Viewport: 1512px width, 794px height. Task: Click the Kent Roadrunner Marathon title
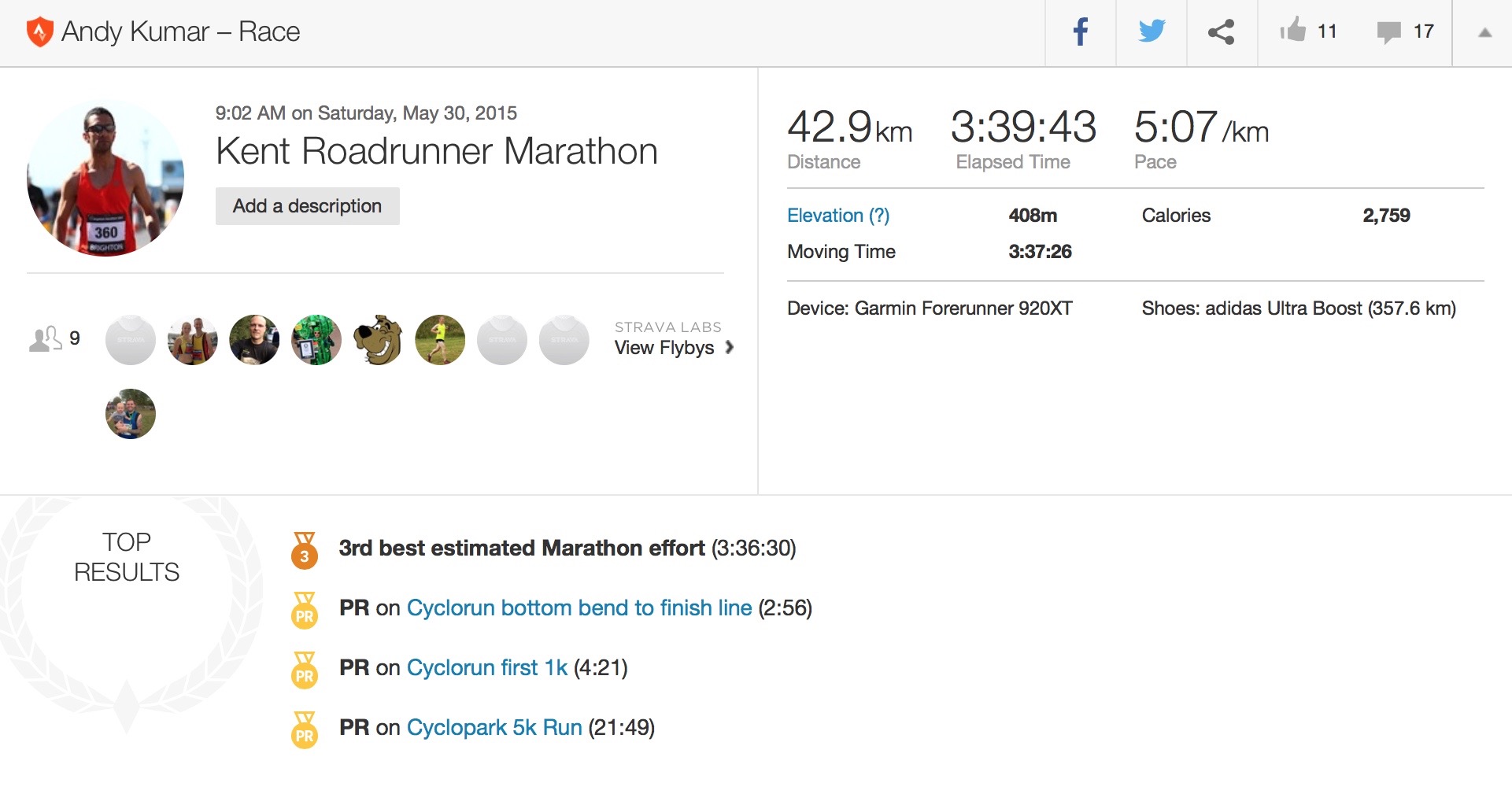pyautogui.click(x=437, y=151)
